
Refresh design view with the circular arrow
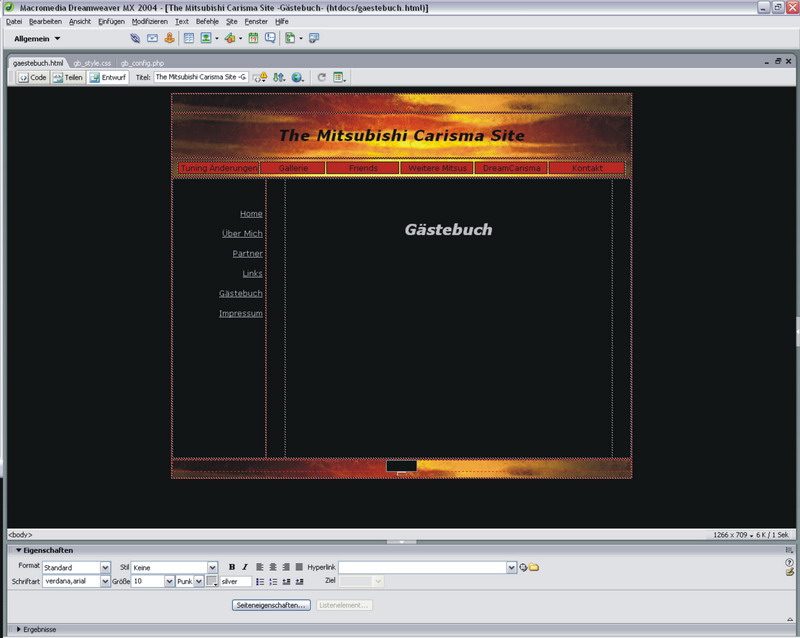click(321, 78)
